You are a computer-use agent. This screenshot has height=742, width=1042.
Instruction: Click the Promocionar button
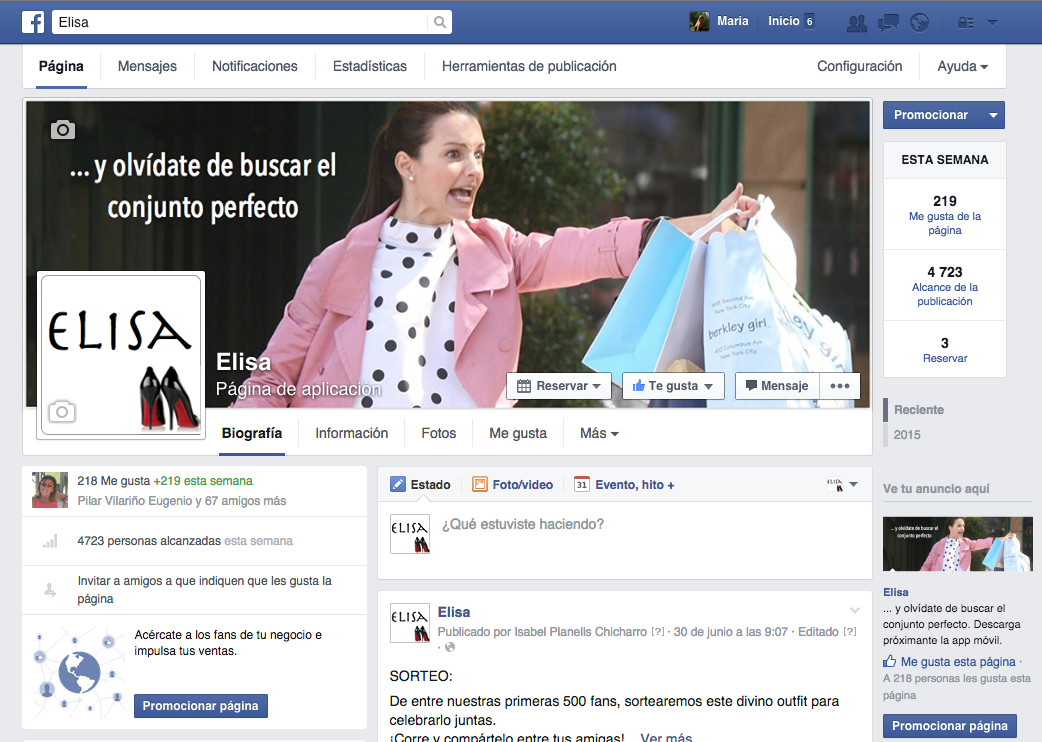pyautogui.click(x=932, y=115)
